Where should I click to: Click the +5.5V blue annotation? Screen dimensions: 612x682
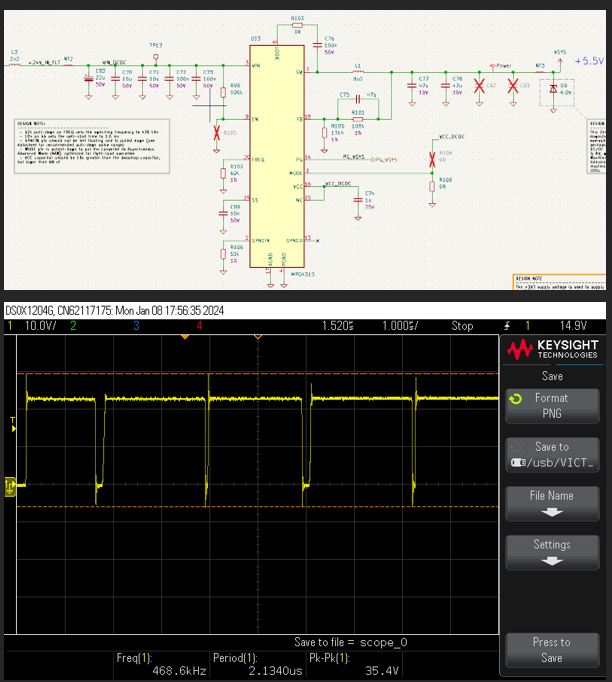[x=589, y=61]
